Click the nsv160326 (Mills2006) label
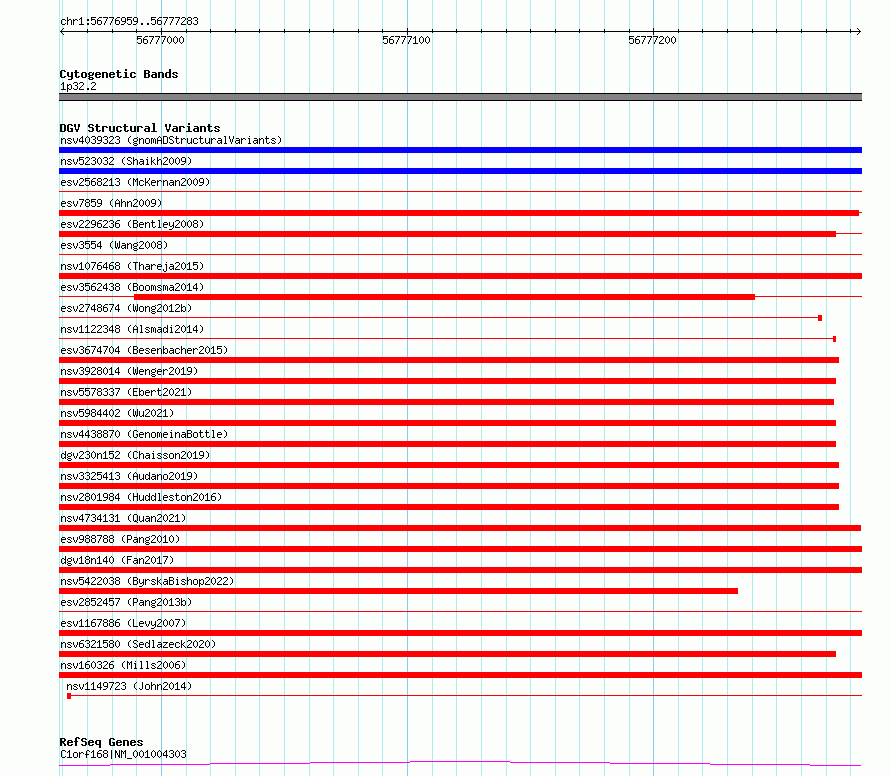 tap(123, 665)
